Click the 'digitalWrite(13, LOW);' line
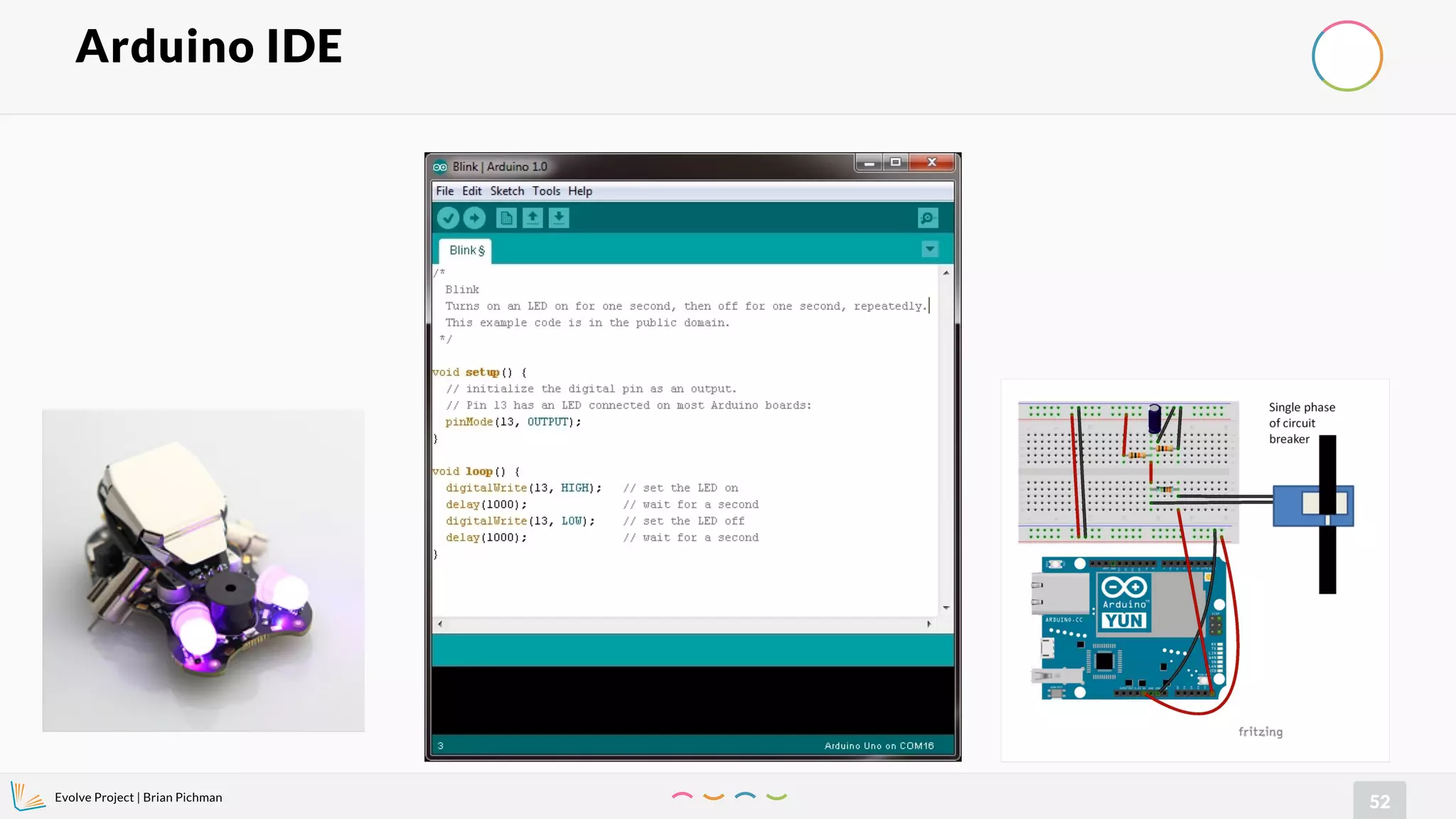This screenshot has height=819, width=1456. [x=520, y=521]
